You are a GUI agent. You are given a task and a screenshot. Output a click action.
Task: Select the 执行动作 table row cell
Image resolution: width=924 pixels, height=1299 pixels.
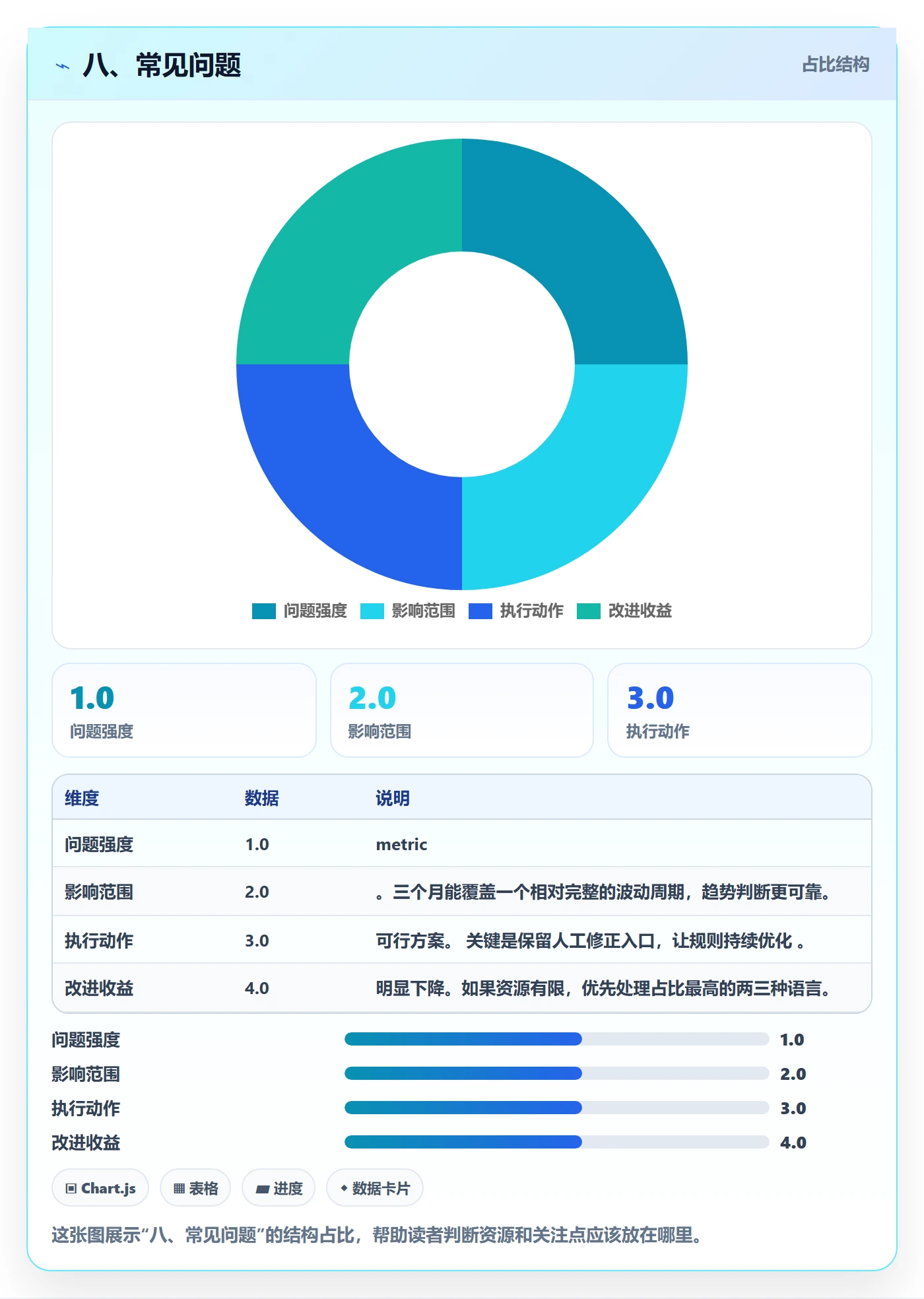99,941
